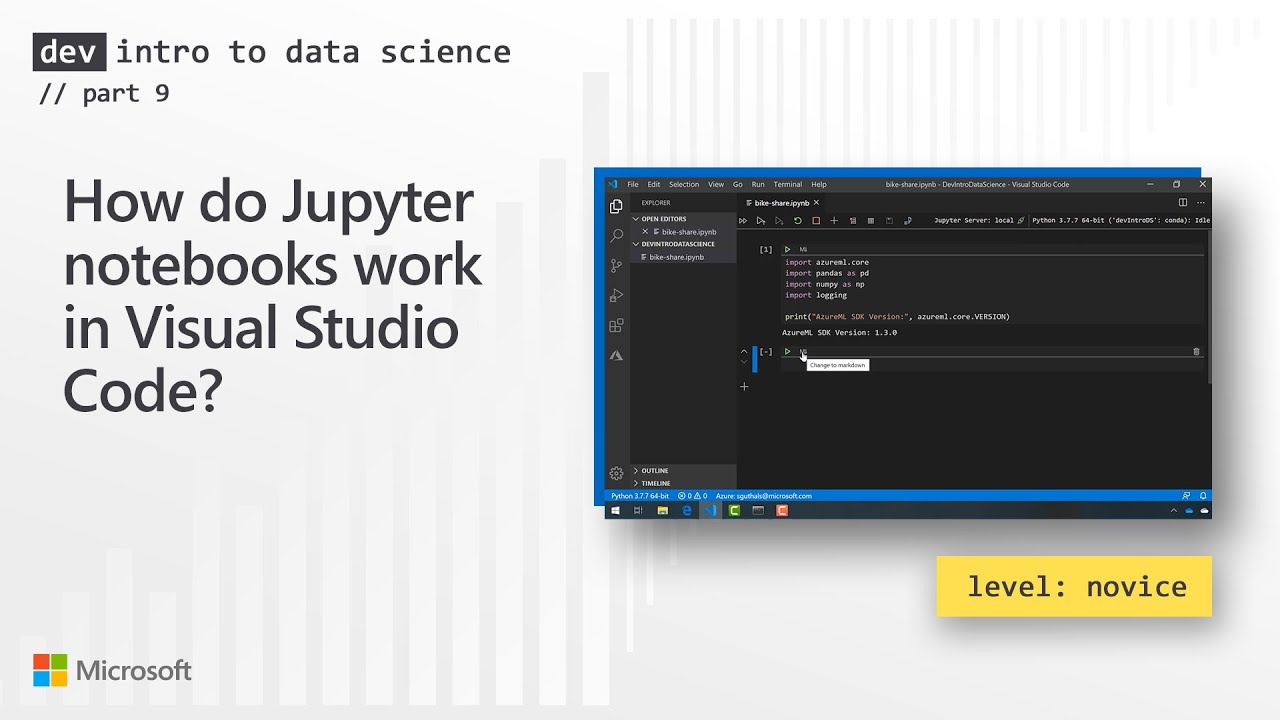
Task: Run cell [1] with its green play icon
Action: pos(787,249)
